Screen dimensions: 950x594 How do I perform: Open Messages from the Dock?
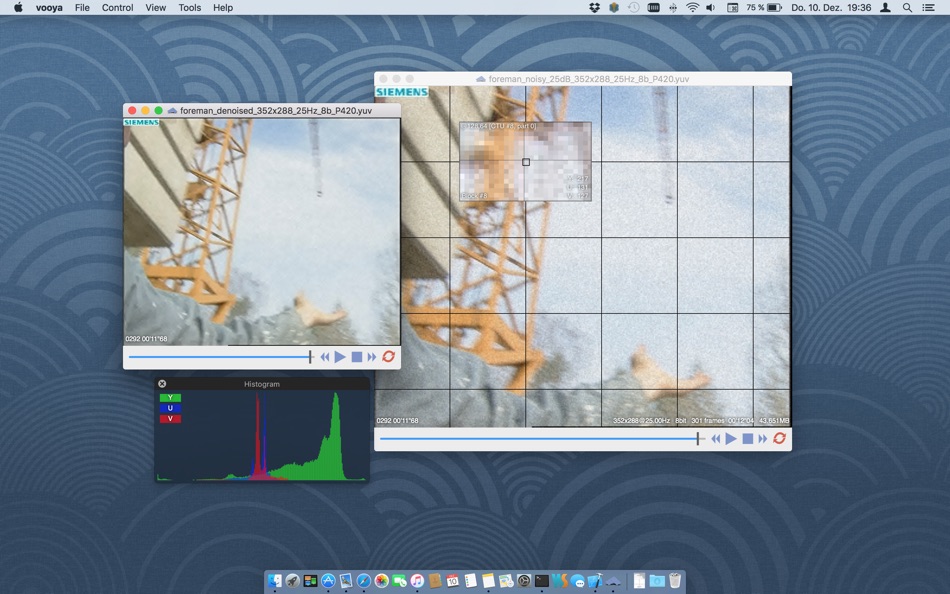[x=577, y=581]
